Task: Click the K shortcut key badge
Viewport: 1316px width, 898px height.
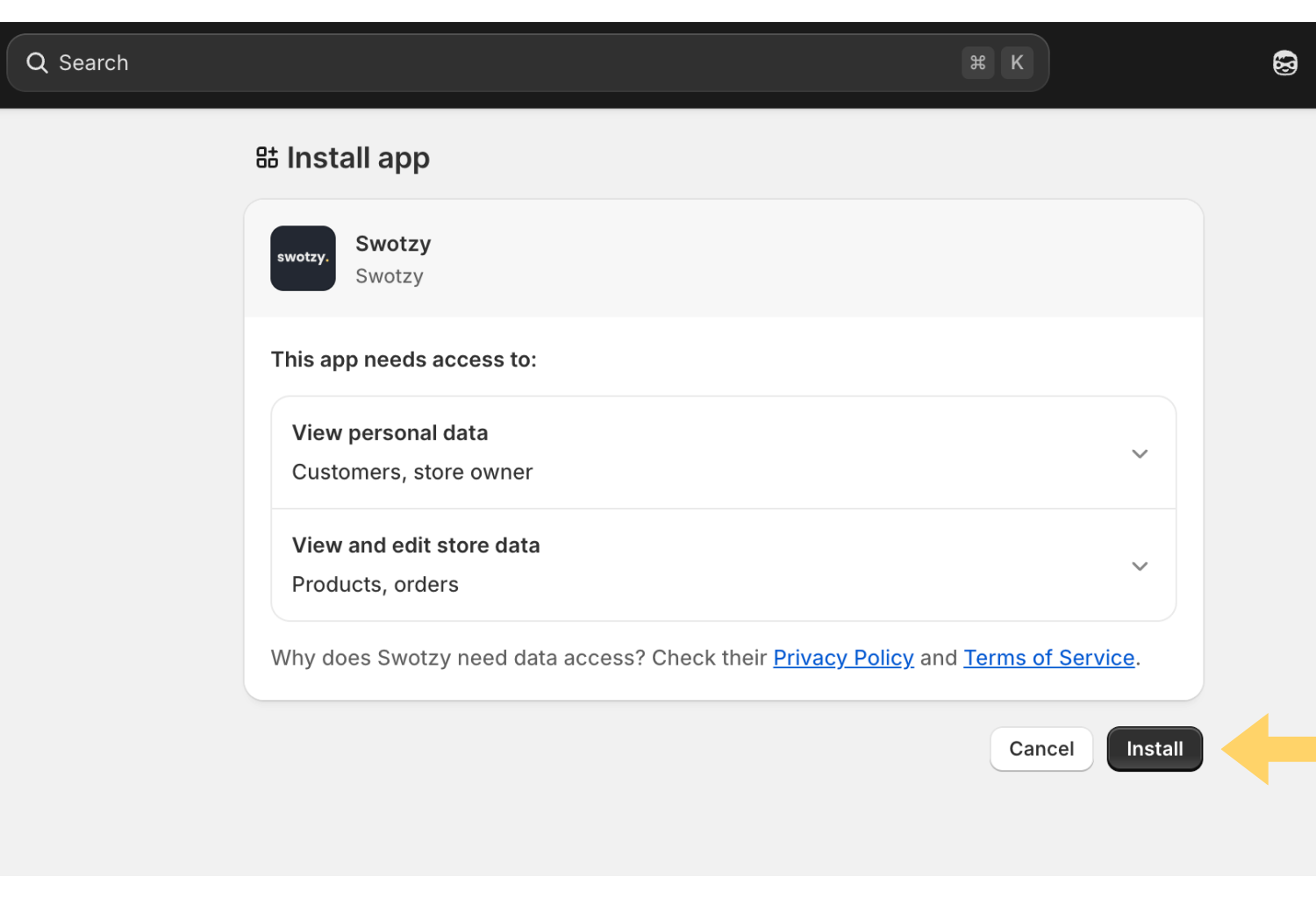Action: coord(1017,63)
